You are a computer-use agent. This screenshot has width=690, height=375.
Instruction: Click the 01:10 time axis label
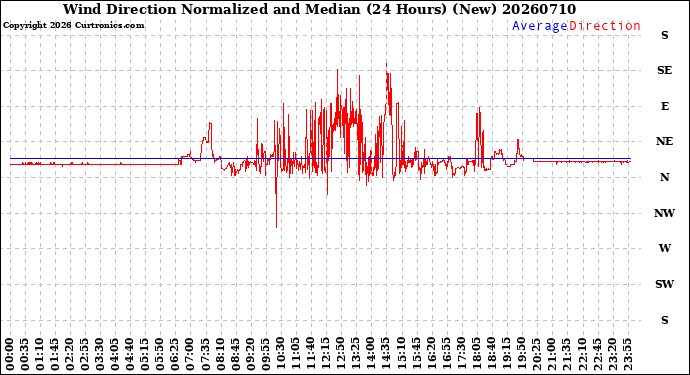tap(40, 355)
